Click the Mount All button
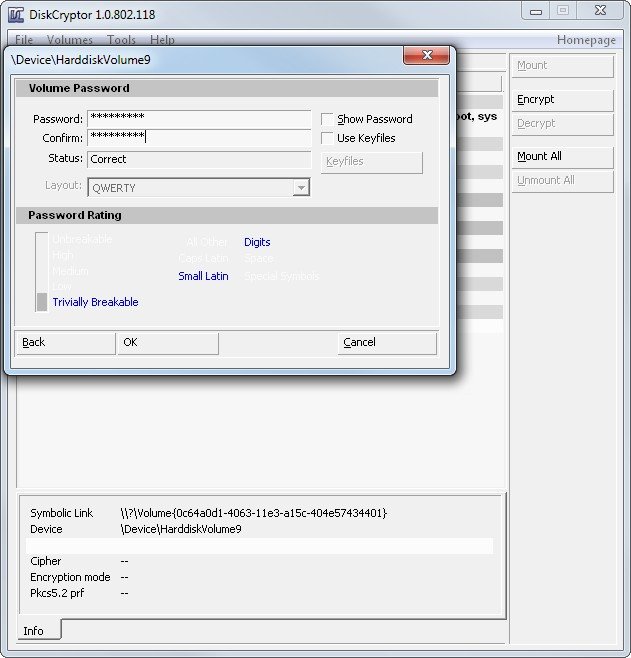This screenshot has height=658, width=631. [x=562, y=157]
